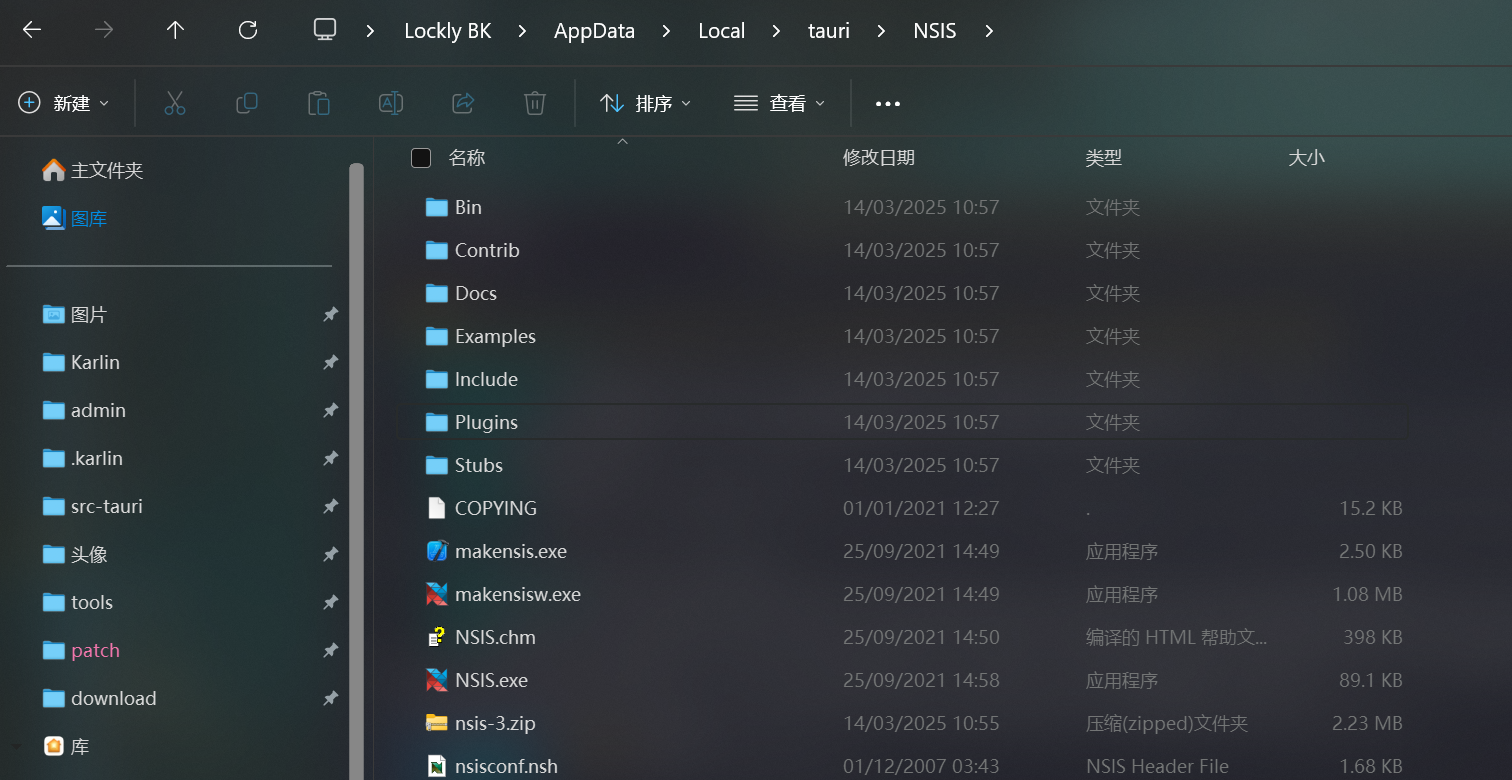Screen dimensions: 1512x780
Task: Open the three-dot more options menu
Action: pyautogui.click(x=888, y=103)
